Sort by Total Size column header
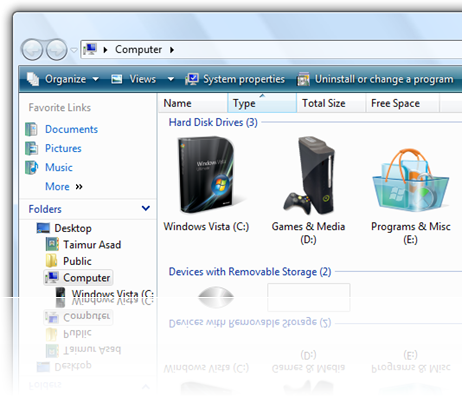Image resolution: width=462 pixels, height=396 pixels. 331,103
